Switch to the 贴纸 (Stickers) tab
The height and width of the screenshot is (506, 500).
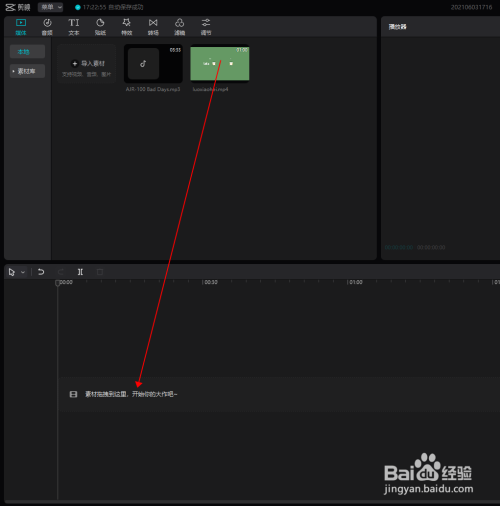pyautogui.click(x=100, y=27)
